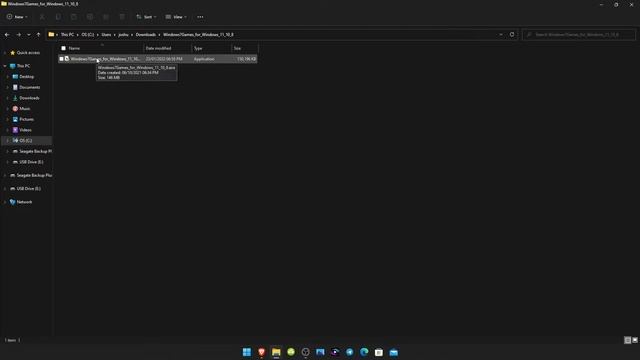Screen dimensions: 640x360
Task: Collapse the This PC tree node
Action: (x=5, y=66)
